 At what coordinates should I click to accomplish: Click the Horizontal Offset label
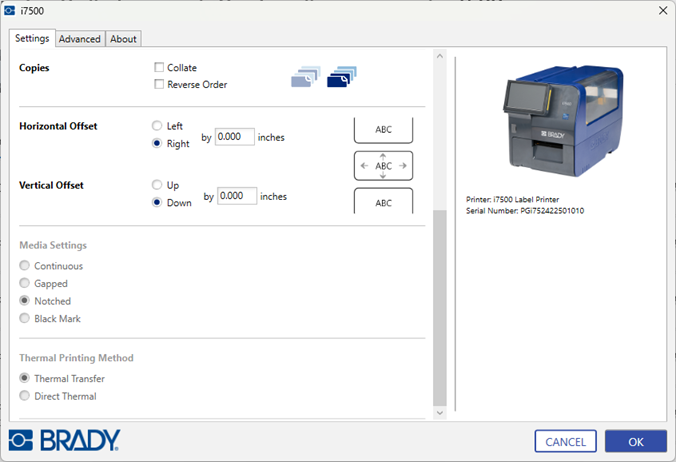[58, 126]
